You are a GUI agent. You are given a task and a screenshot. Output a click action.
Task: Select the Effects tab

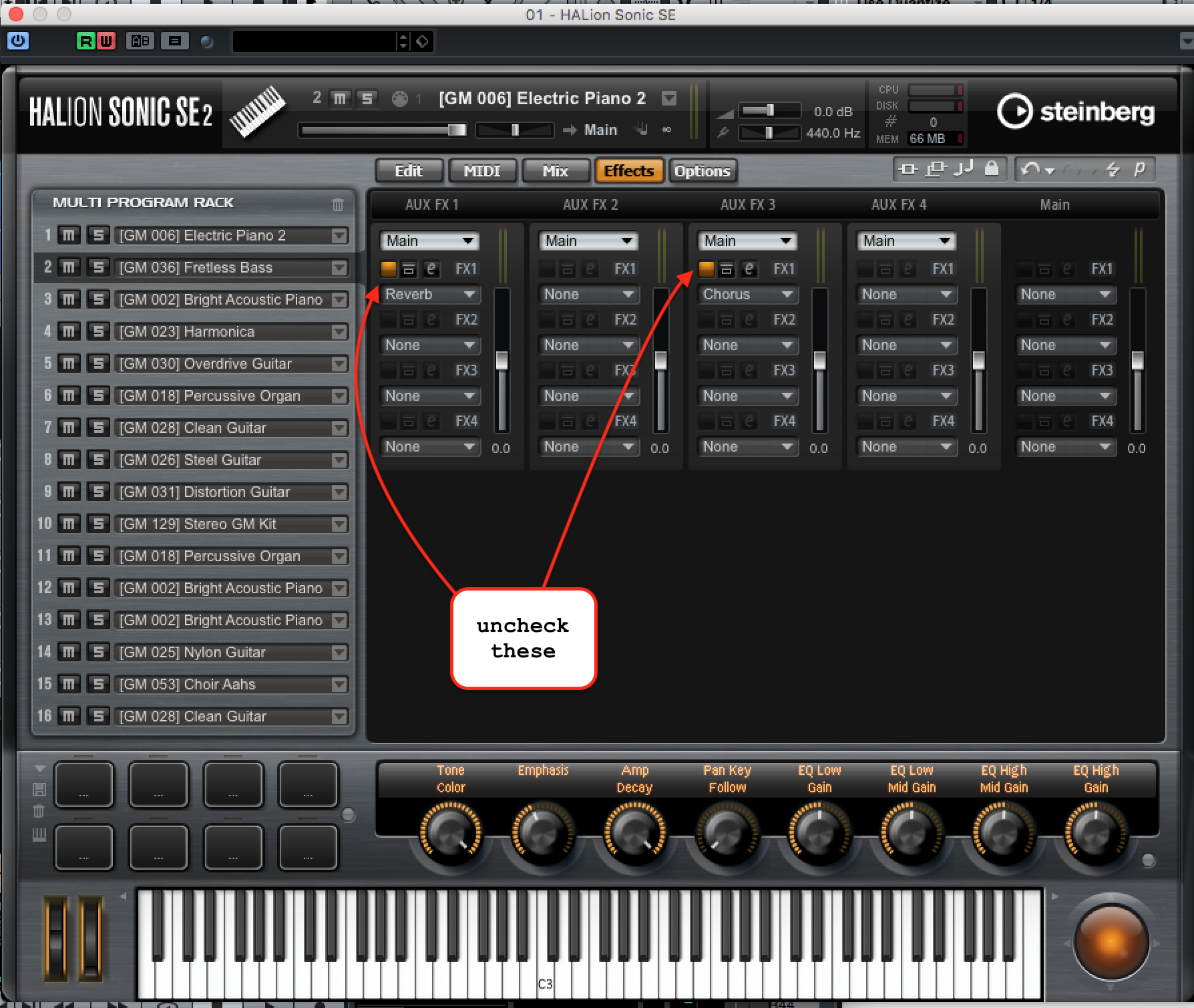[x=629, y=171]
